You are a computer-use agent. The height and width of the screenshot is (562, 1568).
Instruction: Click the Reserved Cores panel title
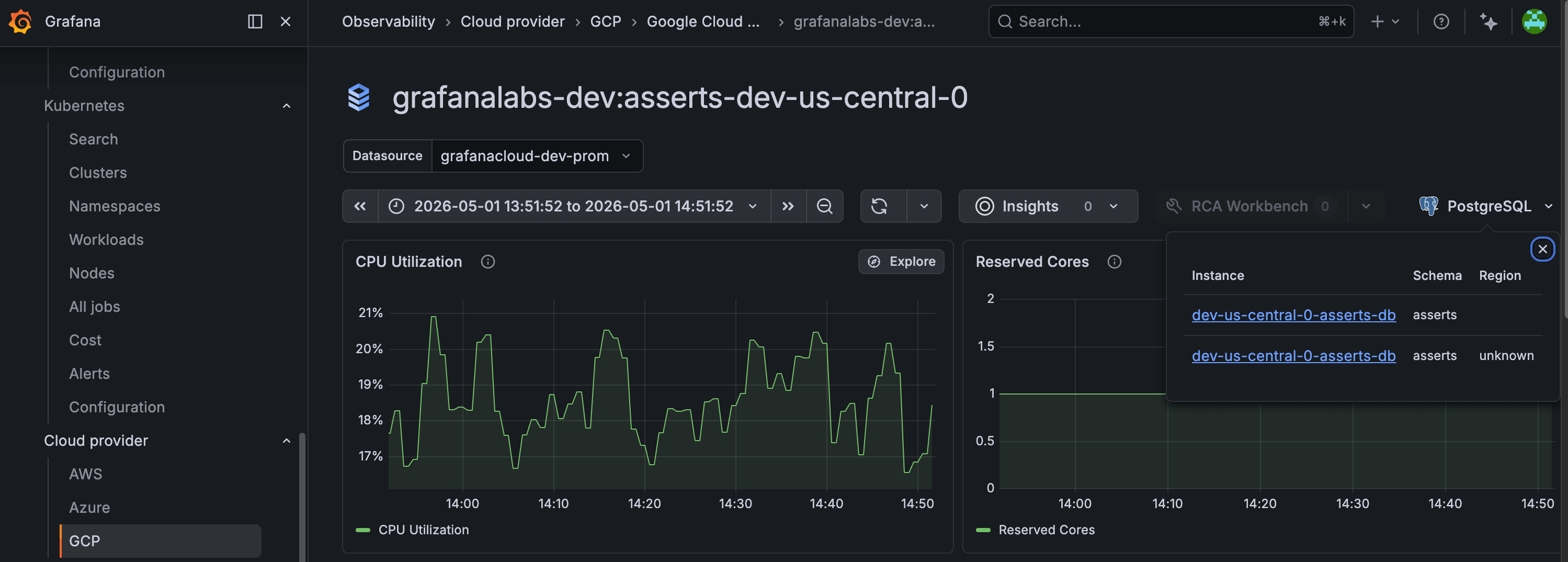click(x=1032, y=262)
